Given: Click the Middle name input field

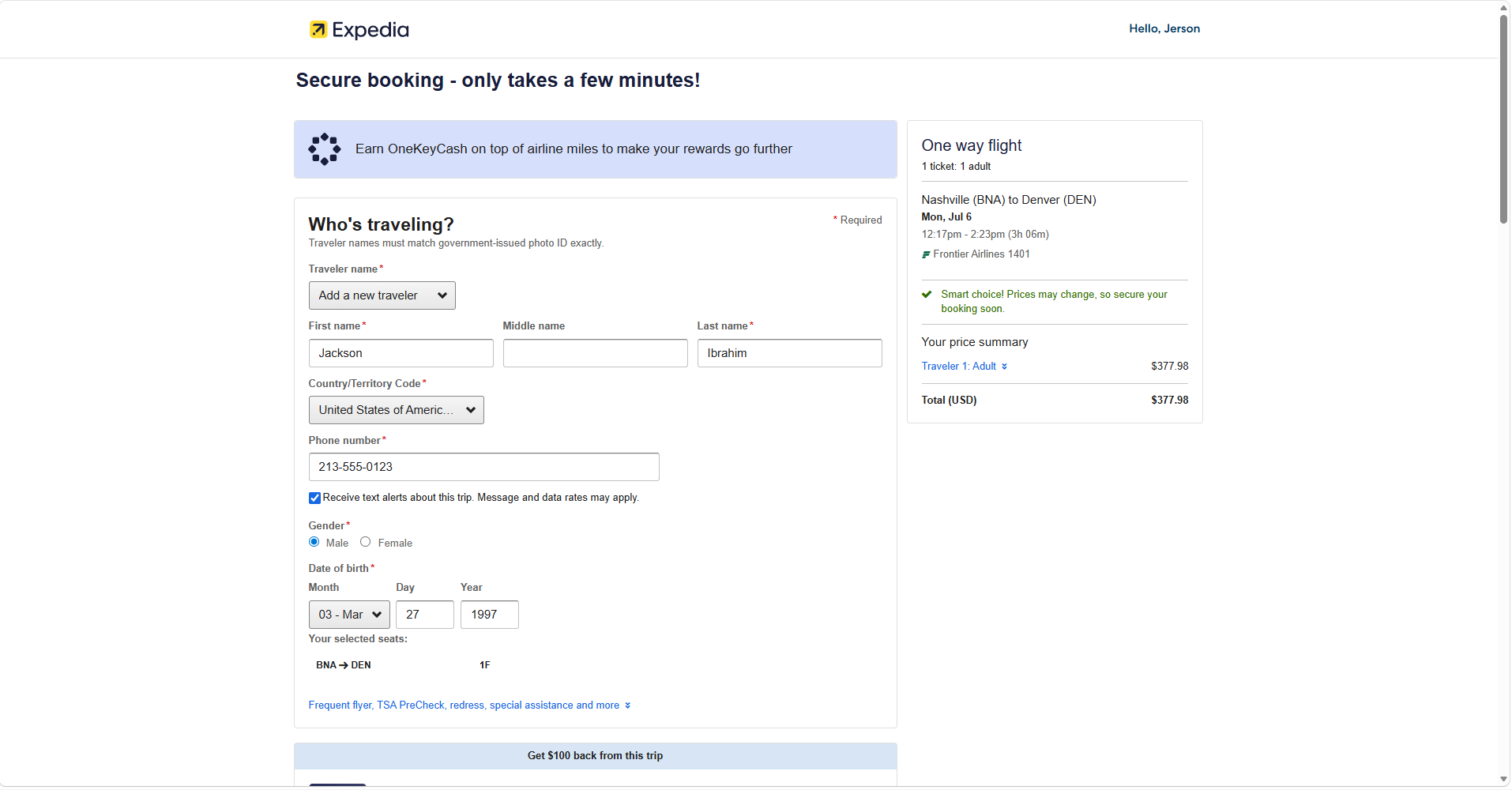Looking at the screenshot, I should point(595,353).
